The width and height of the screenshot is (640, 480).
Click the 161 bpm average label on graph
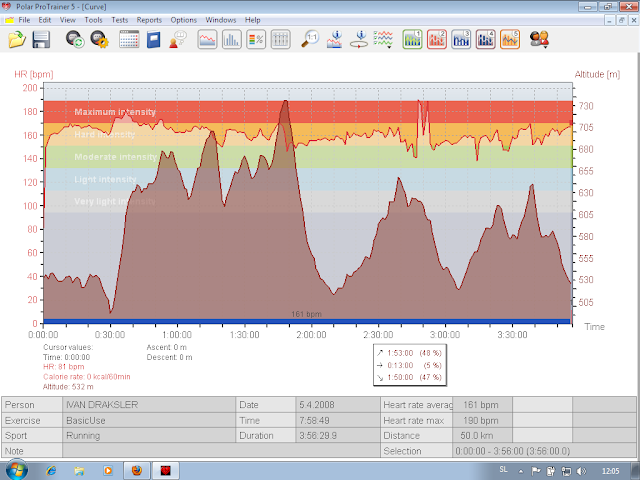[x=306, y=314]
